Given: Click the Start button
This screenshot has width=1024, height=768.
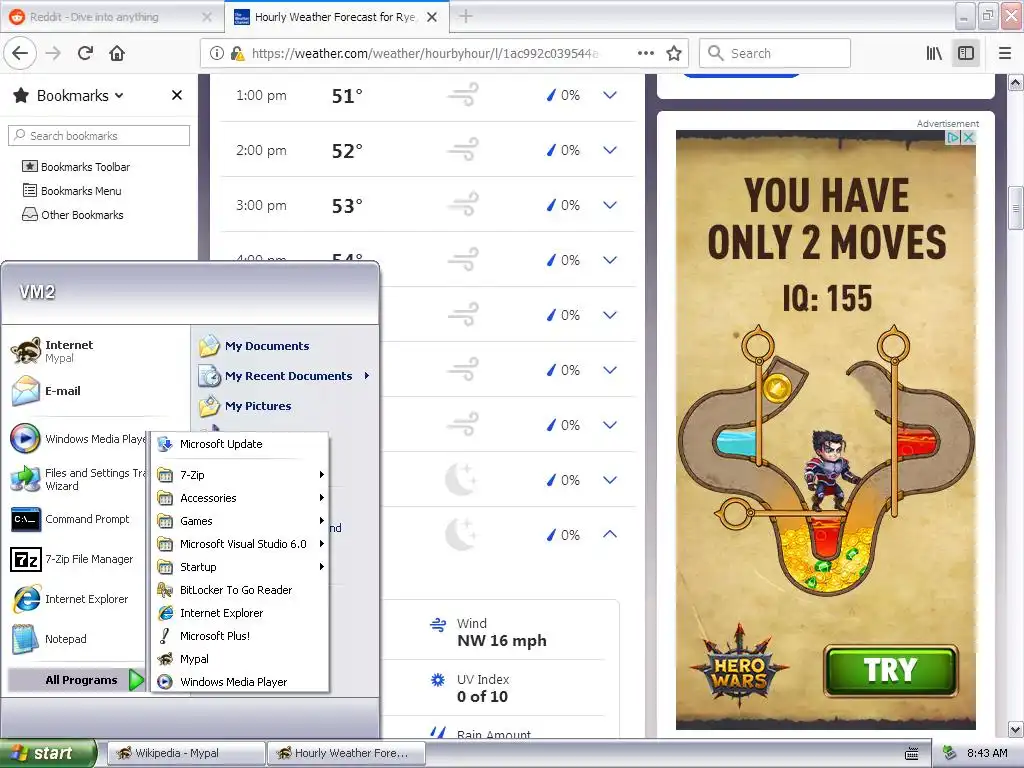Looking at the screenshot, I should 47,753.
